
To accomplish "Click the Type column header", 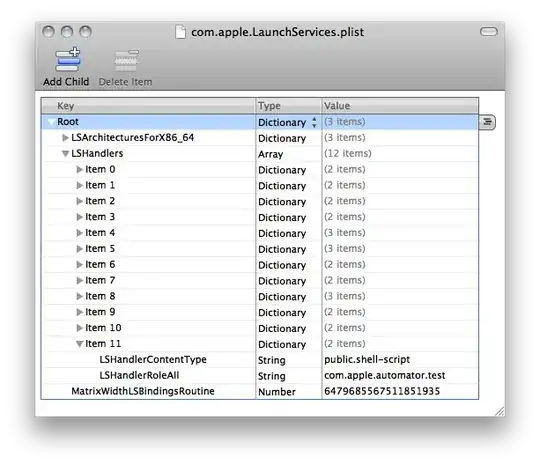I will point(289,106).
